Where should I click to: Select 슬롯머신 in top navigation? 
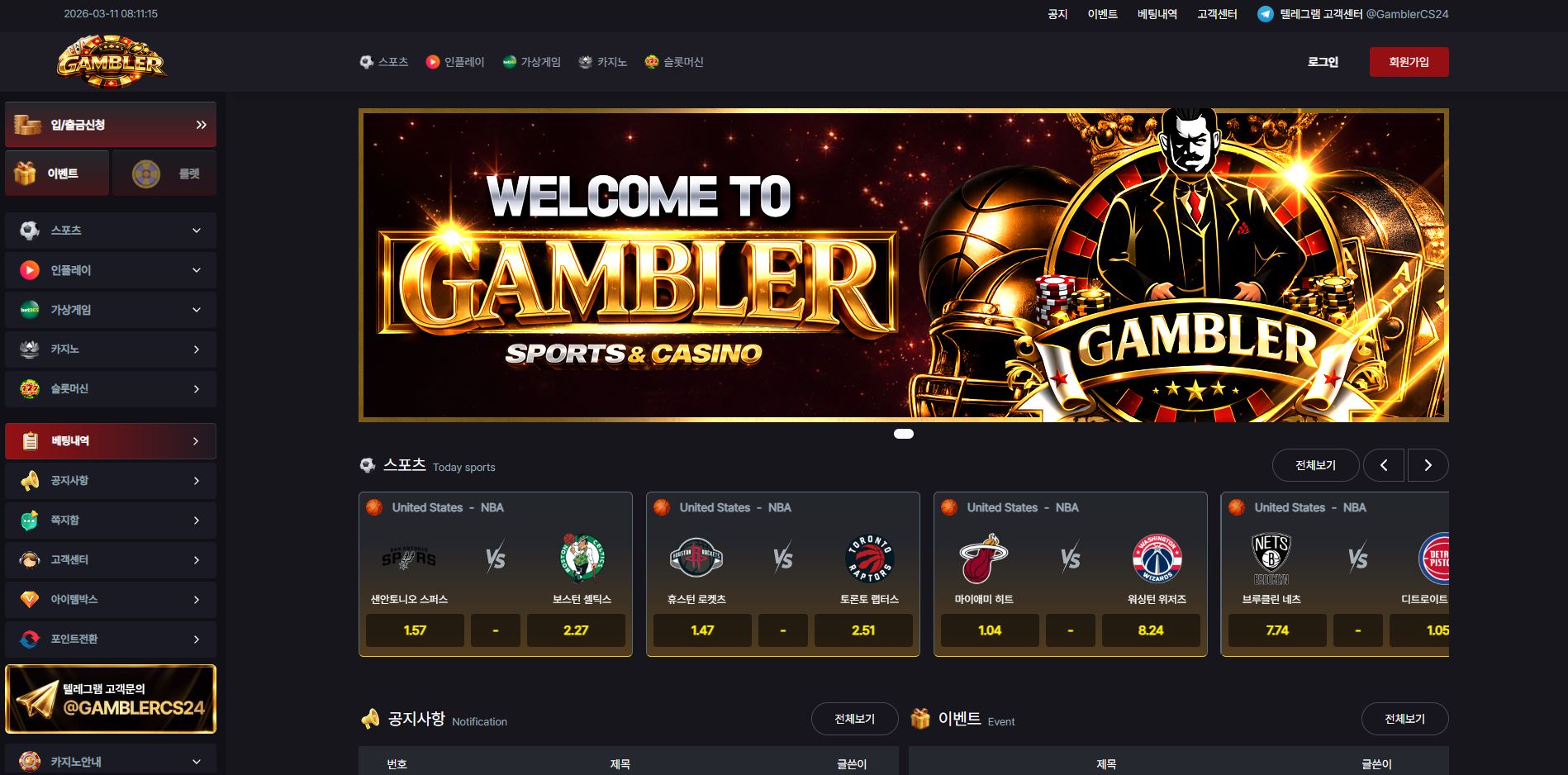(674, 62)
